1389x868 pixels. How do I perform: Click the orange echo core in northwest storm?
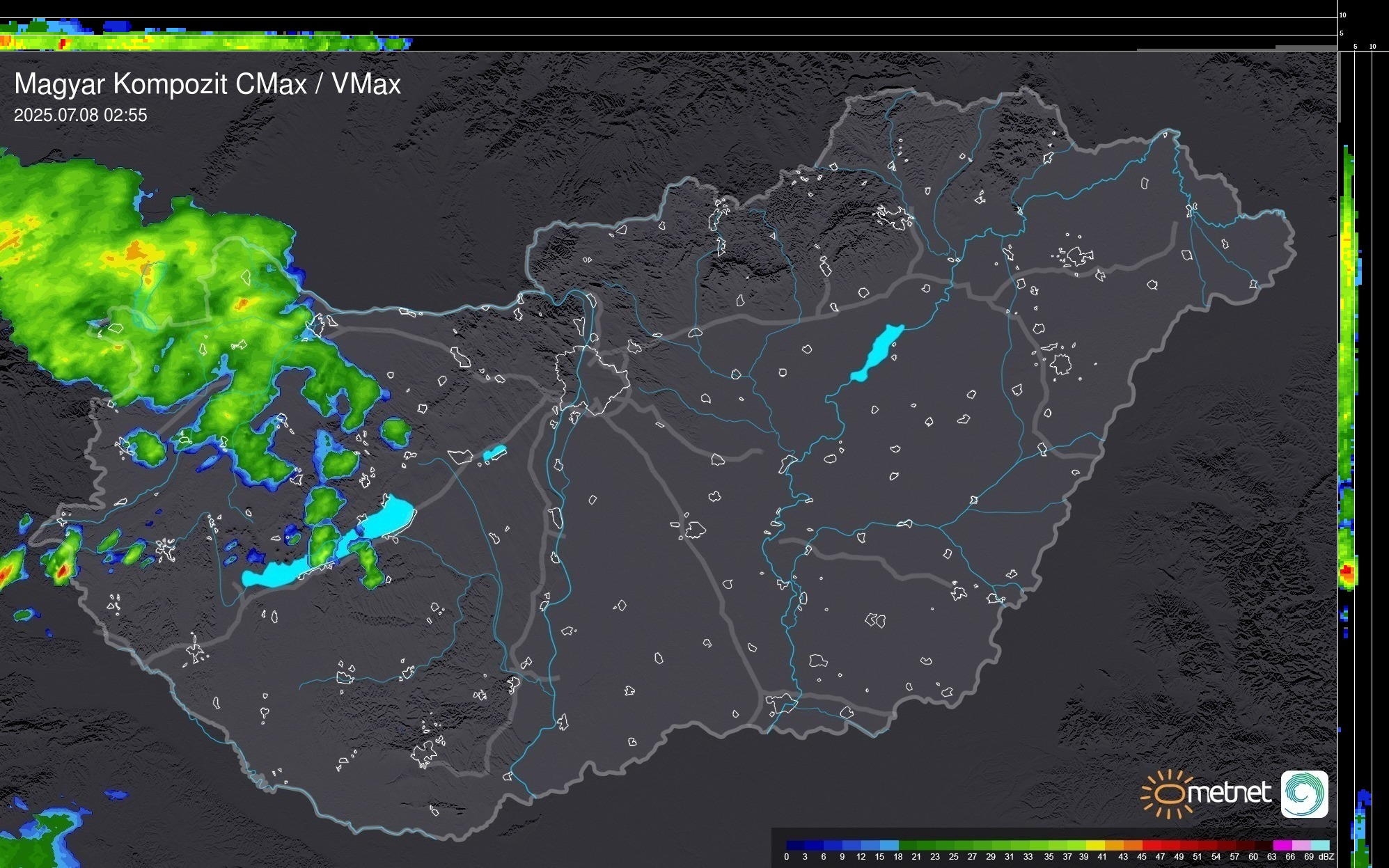(136, 249)
